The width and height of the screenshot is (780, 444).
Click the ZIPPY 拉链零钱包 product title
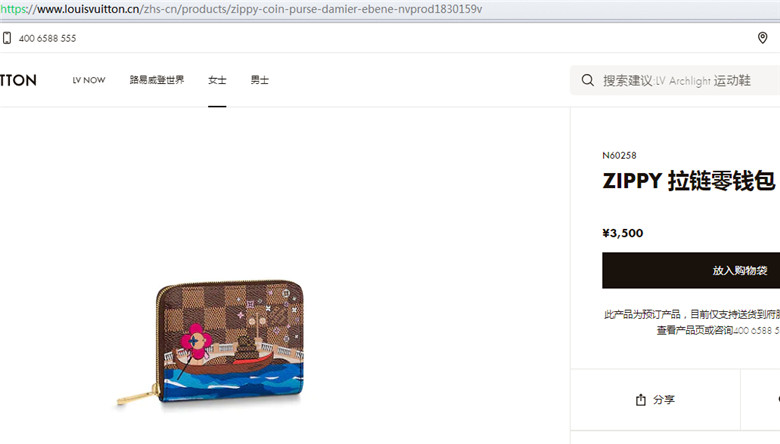[689, 180]
